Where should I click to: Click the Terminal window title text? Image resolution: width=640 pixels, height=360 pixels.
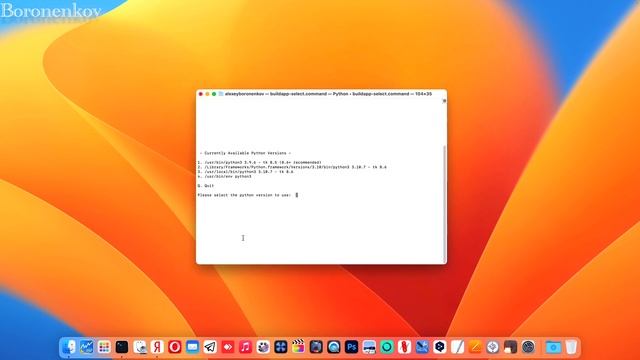pos(328,94)
